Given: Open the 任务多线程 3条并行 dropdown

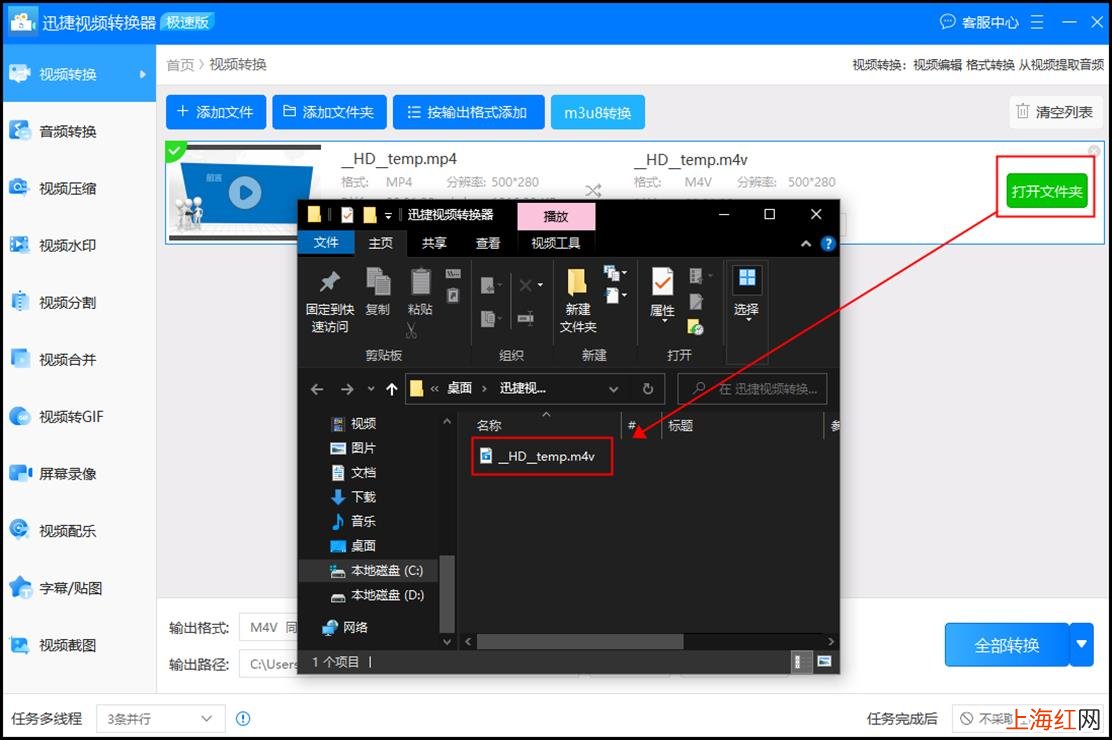Looking at the screenshot, I should (160, 719).
